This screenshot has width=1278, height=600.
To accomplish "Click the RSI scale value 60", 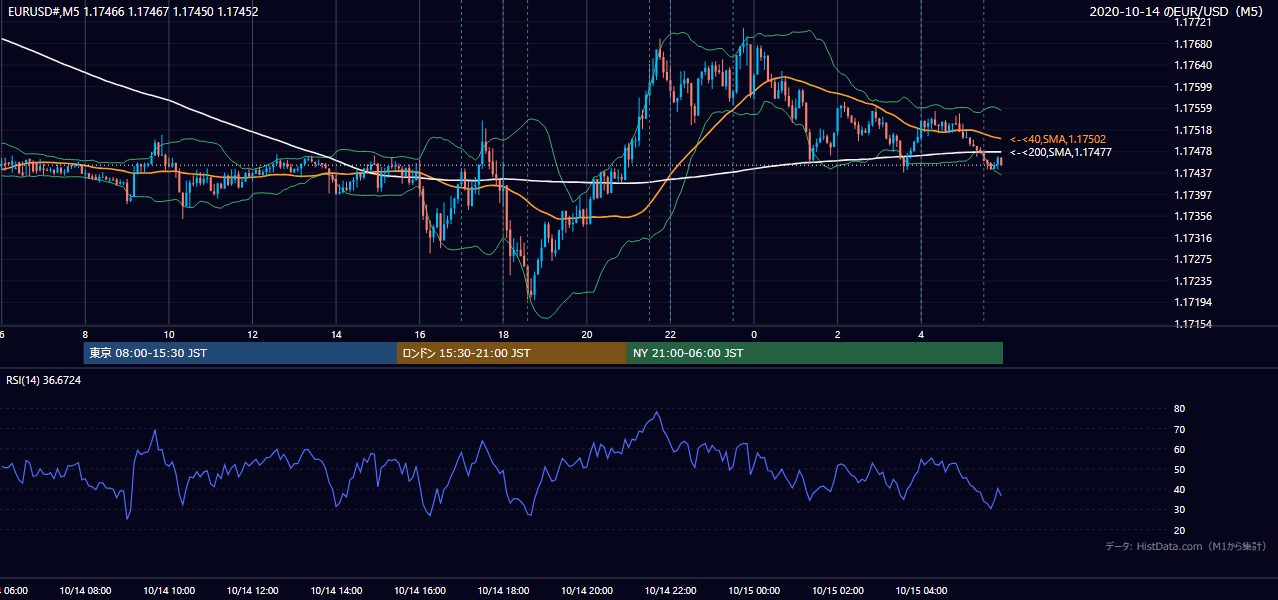I will 1180,449.
